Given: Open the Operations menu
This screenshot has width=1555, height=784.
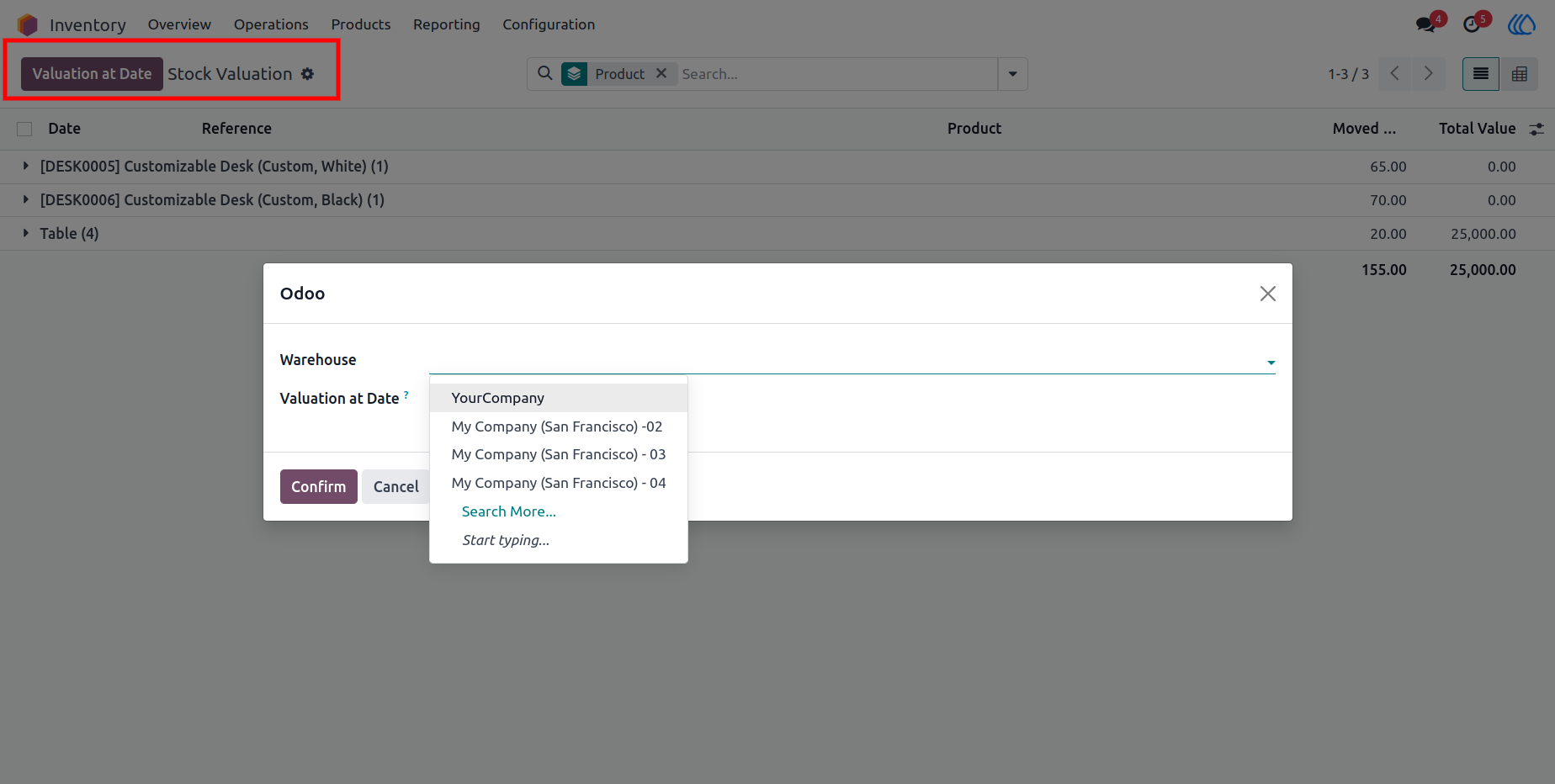Looking at the screenshot, I should pos(271,24).
